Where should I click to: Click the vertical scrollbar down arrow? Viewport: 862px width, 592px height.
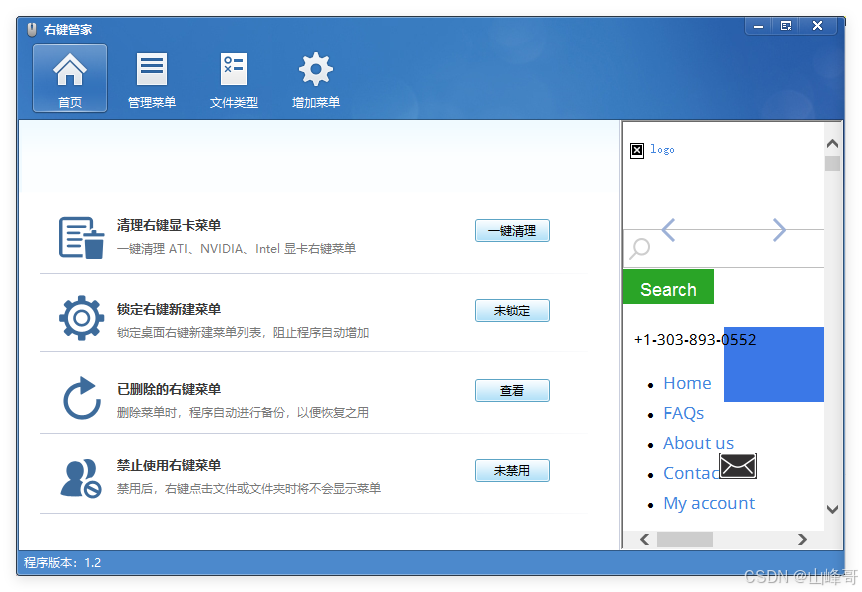[832, 510]
